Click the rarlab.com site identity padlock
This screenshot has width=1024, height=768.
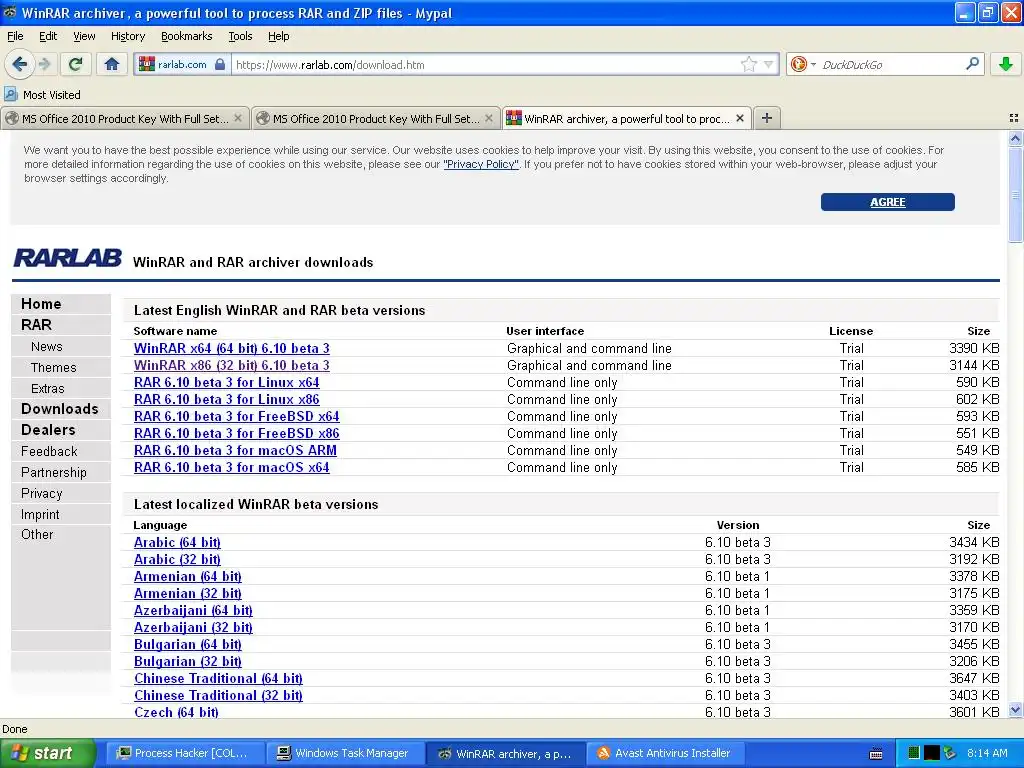220,65
